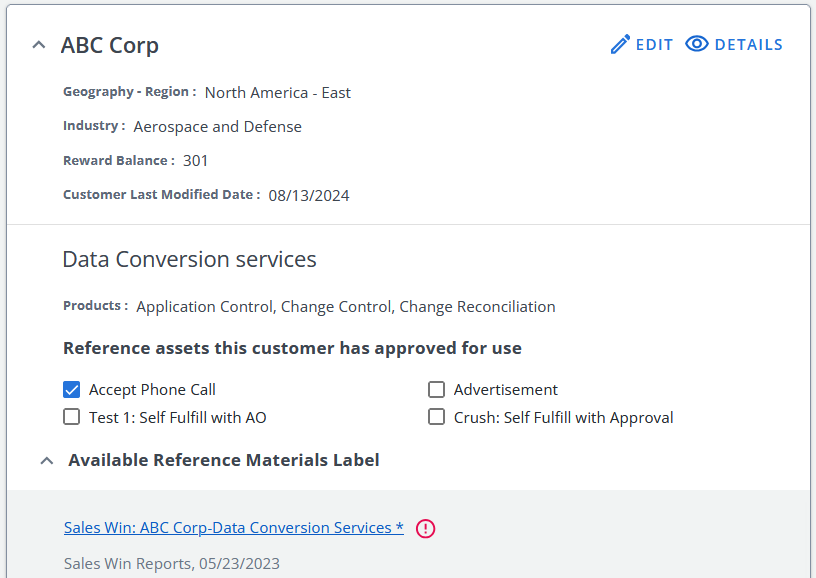This screenshot has height=578, width=816.
Task: Enable the Advertisement checkbox
Action: (x=436, y=389)
